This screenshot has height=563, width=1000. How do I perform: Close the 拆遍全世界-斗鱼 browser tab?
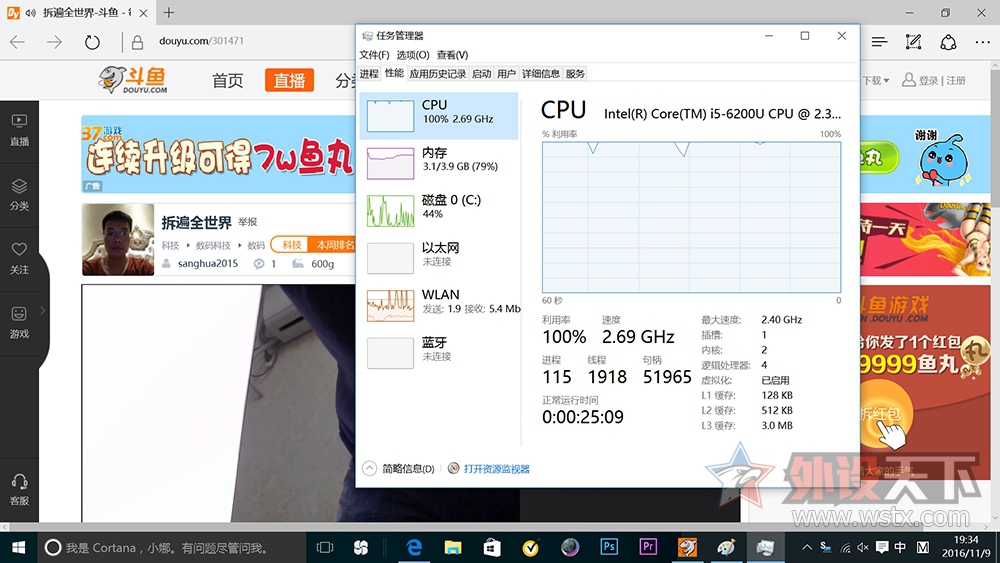tap(143, 13)
